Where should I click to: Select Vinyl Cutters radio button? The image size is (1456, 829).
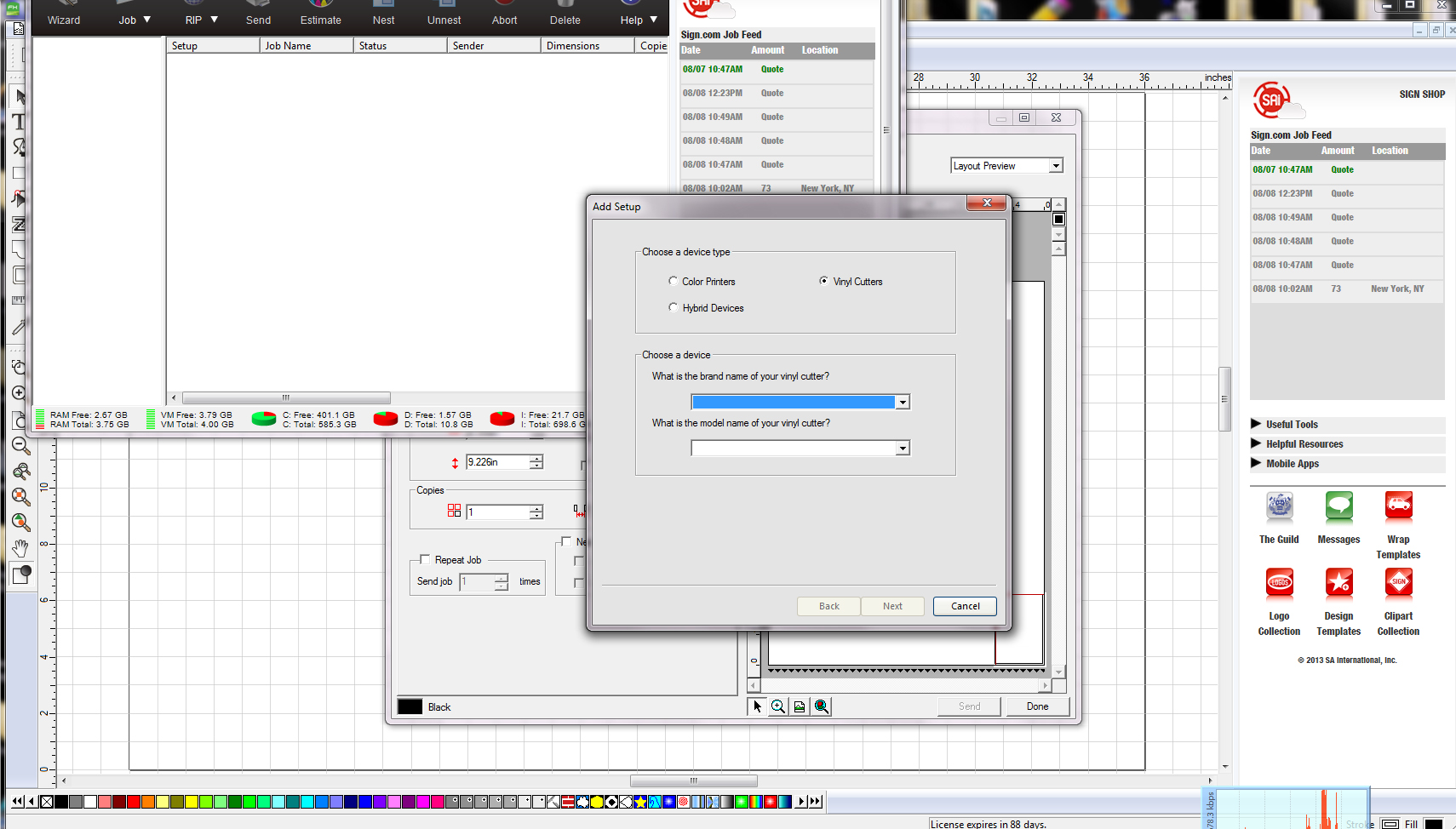click(823, 281)
